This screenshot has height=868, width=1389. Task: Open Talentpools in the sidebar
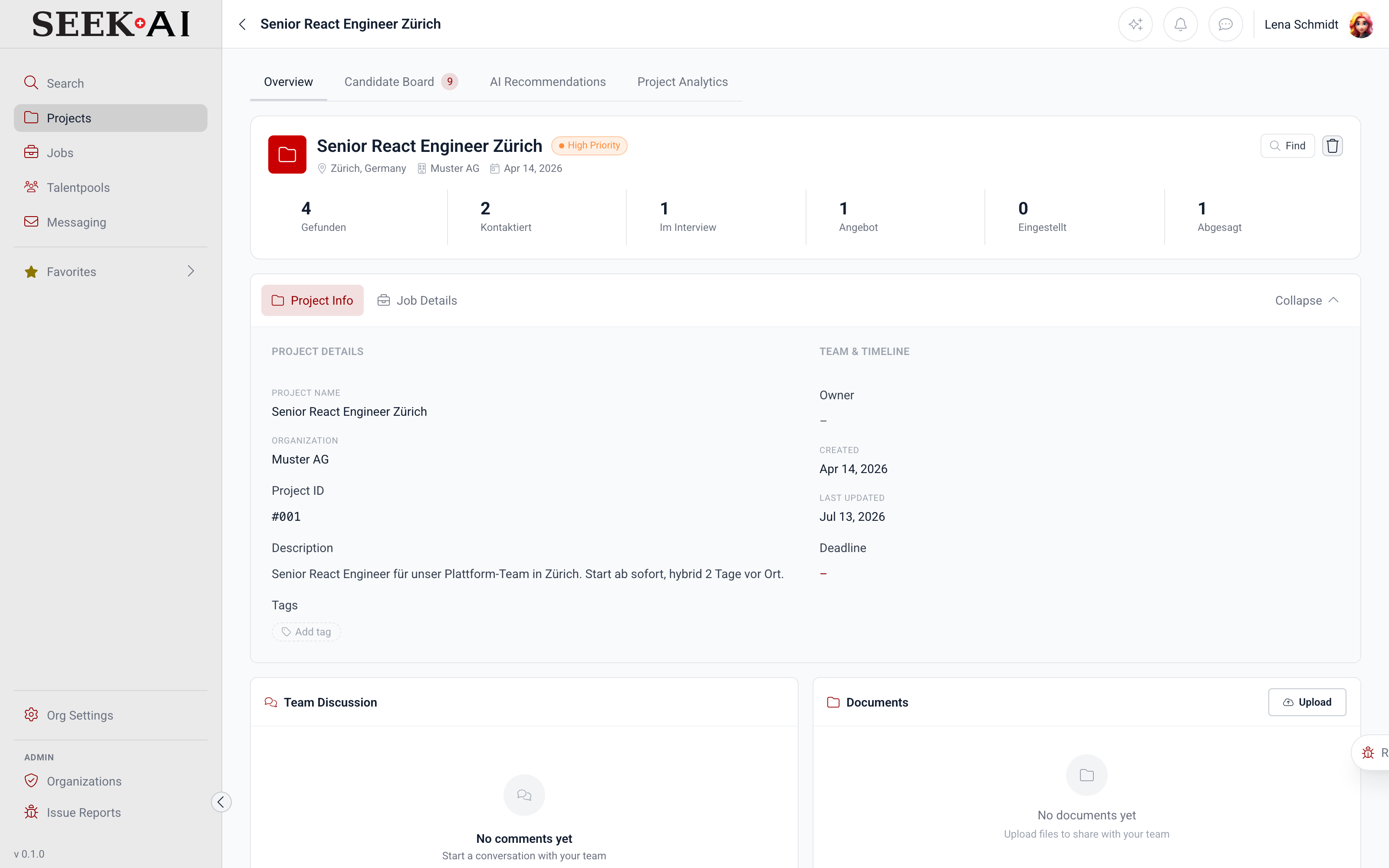(x=110, y=187)
